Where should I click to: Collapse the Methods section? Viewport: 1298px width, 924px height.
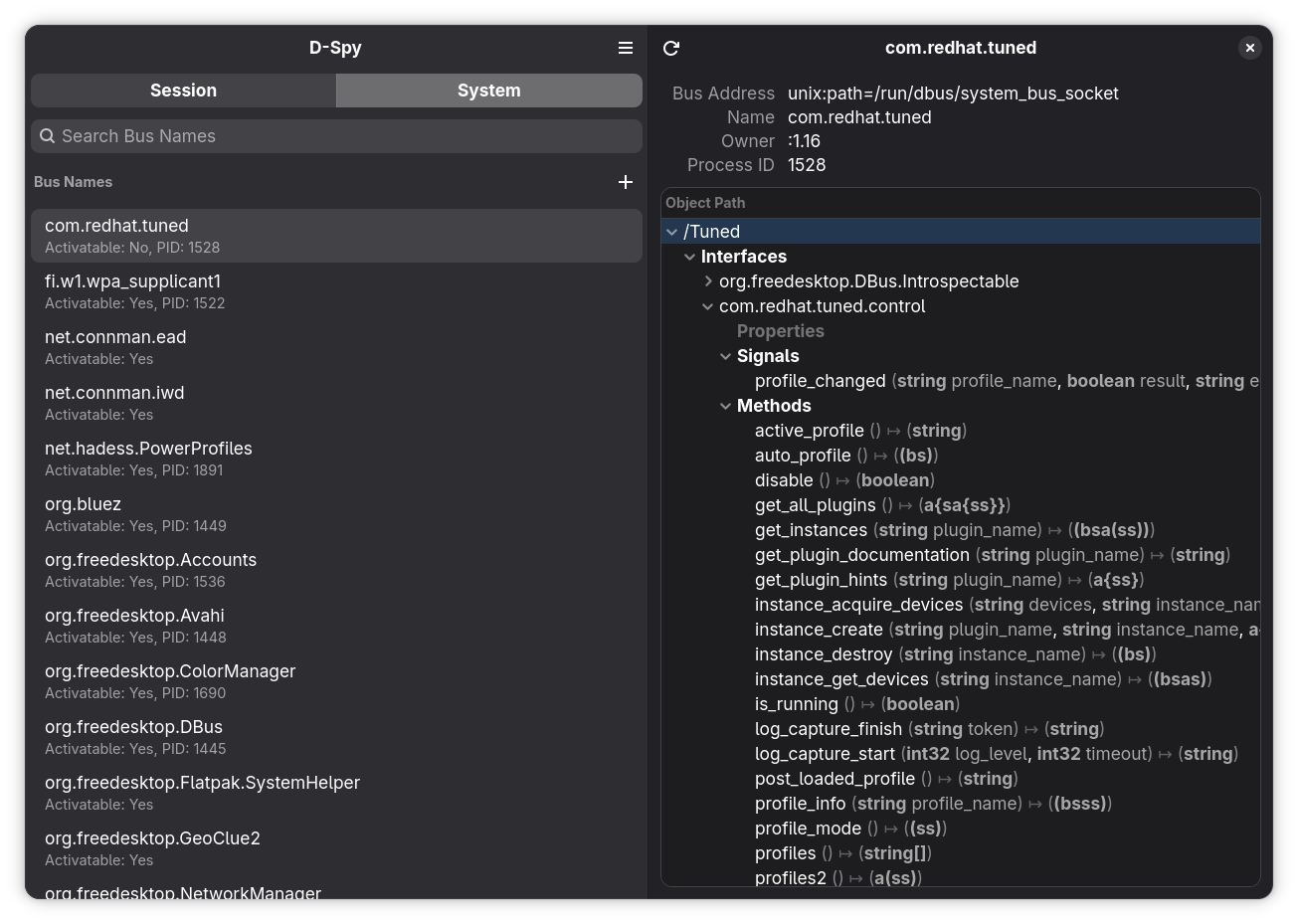pyautogui.click(x=725, y=406)
